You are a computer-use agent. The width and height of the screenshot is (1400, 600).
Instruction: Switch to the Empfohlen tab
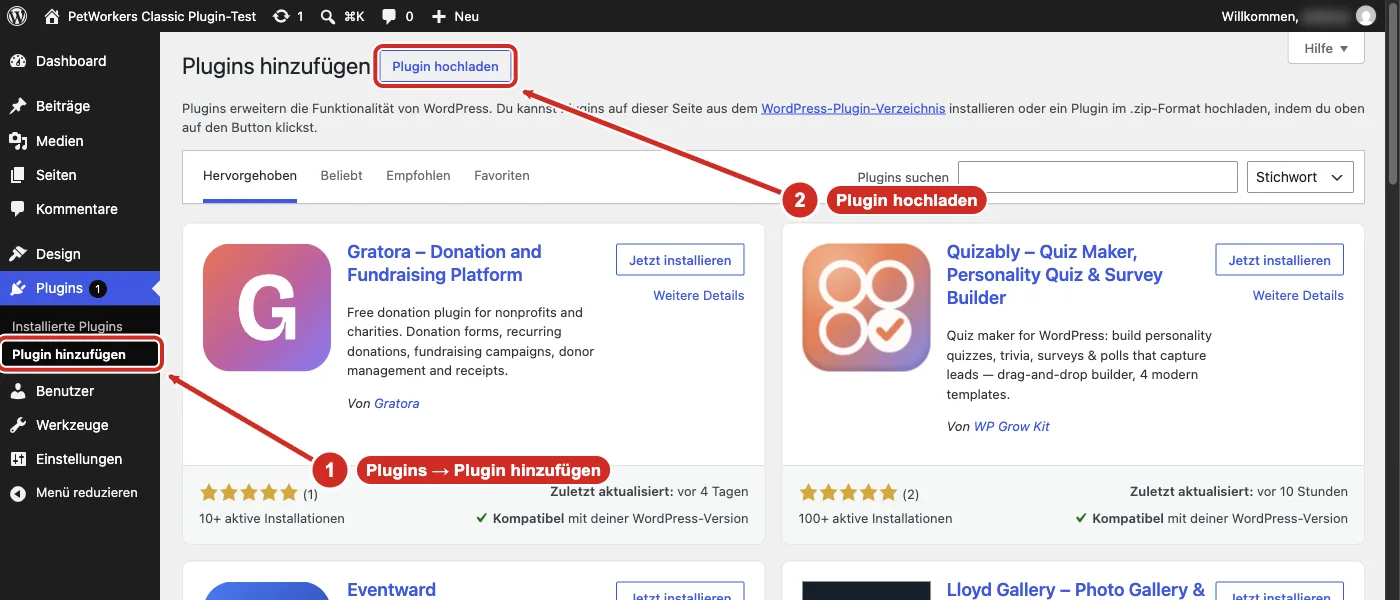tap(418, 176)
